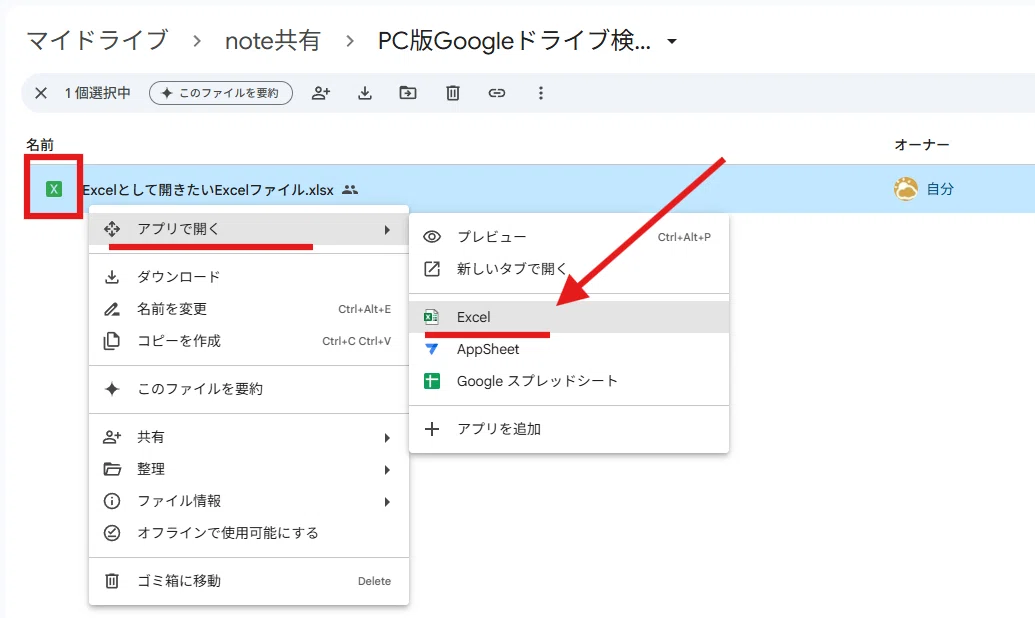Screen dimensions: 1035x618
Task: Choose ダウンロード from context menu
Action: (x=249, y=277)
